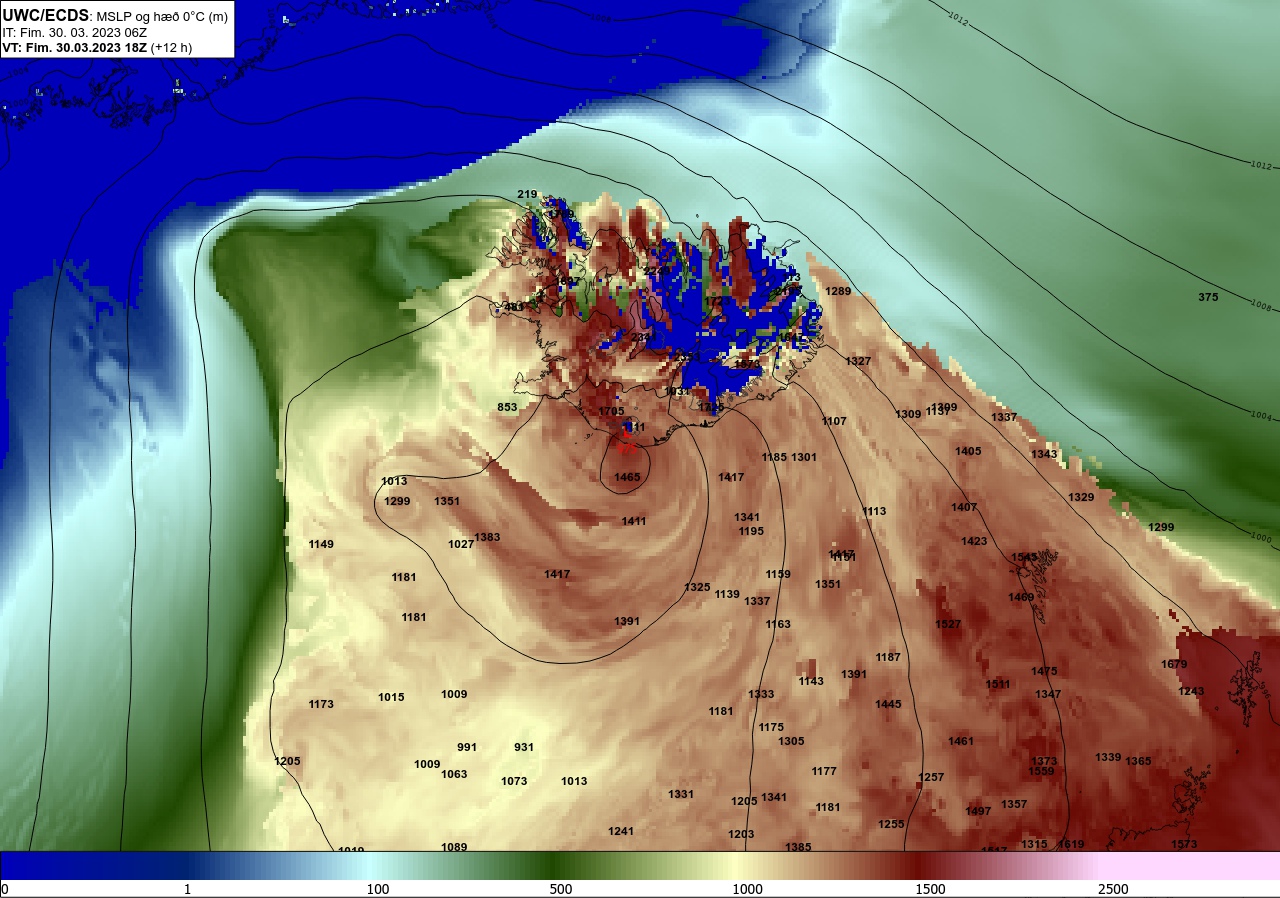Click the 1149 height value
The width and height of the screenshot is (1280, 898).
click(321, 544)
